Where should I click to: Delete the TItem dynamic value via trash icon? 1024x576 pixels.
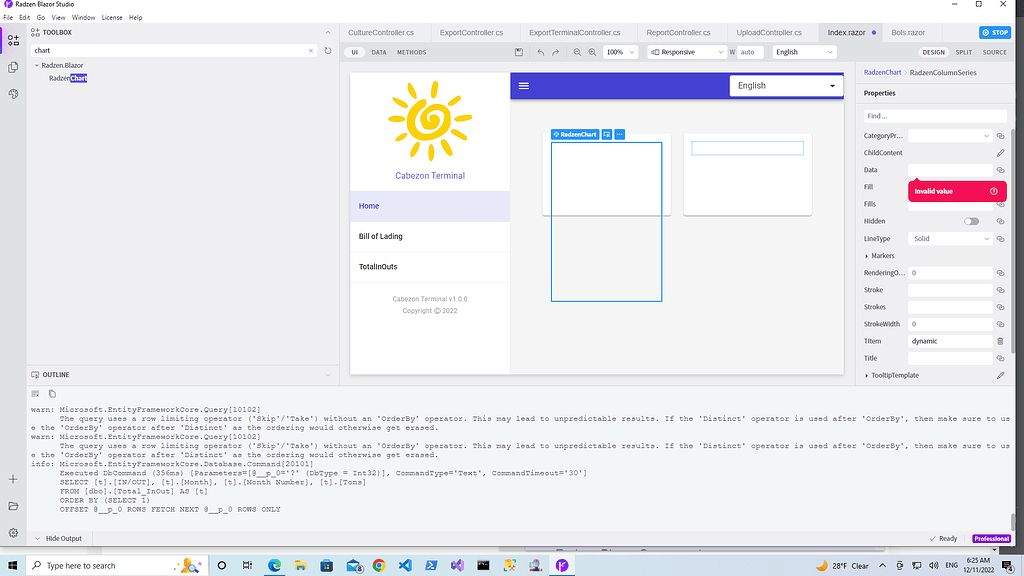point(998,341)
